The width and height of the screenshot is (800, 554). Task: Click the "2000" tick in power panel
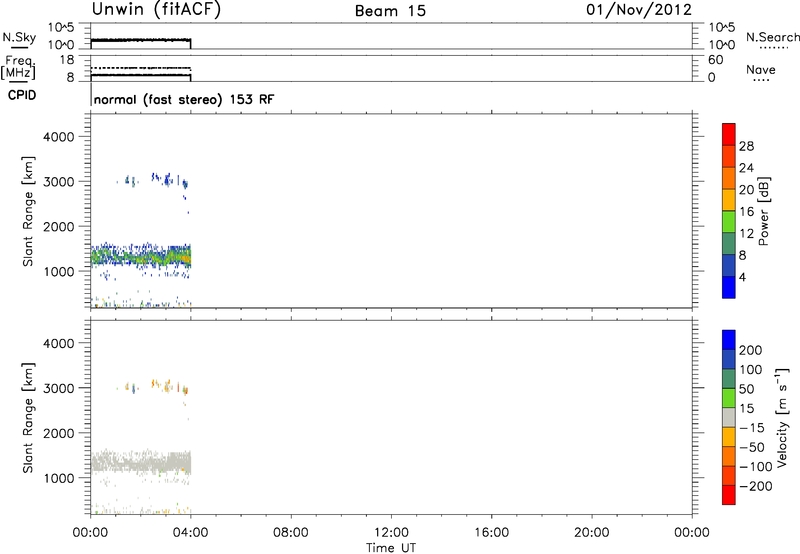[x=59, y=226]
